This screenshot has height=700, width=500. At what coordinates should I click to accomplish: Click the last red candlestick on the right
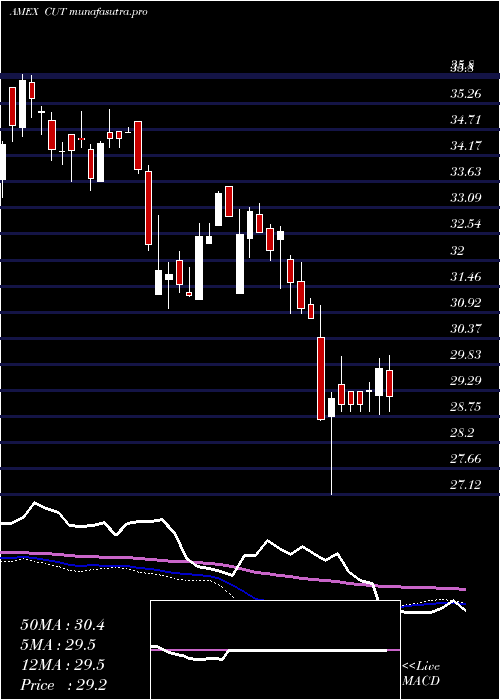tap(389, 383)
